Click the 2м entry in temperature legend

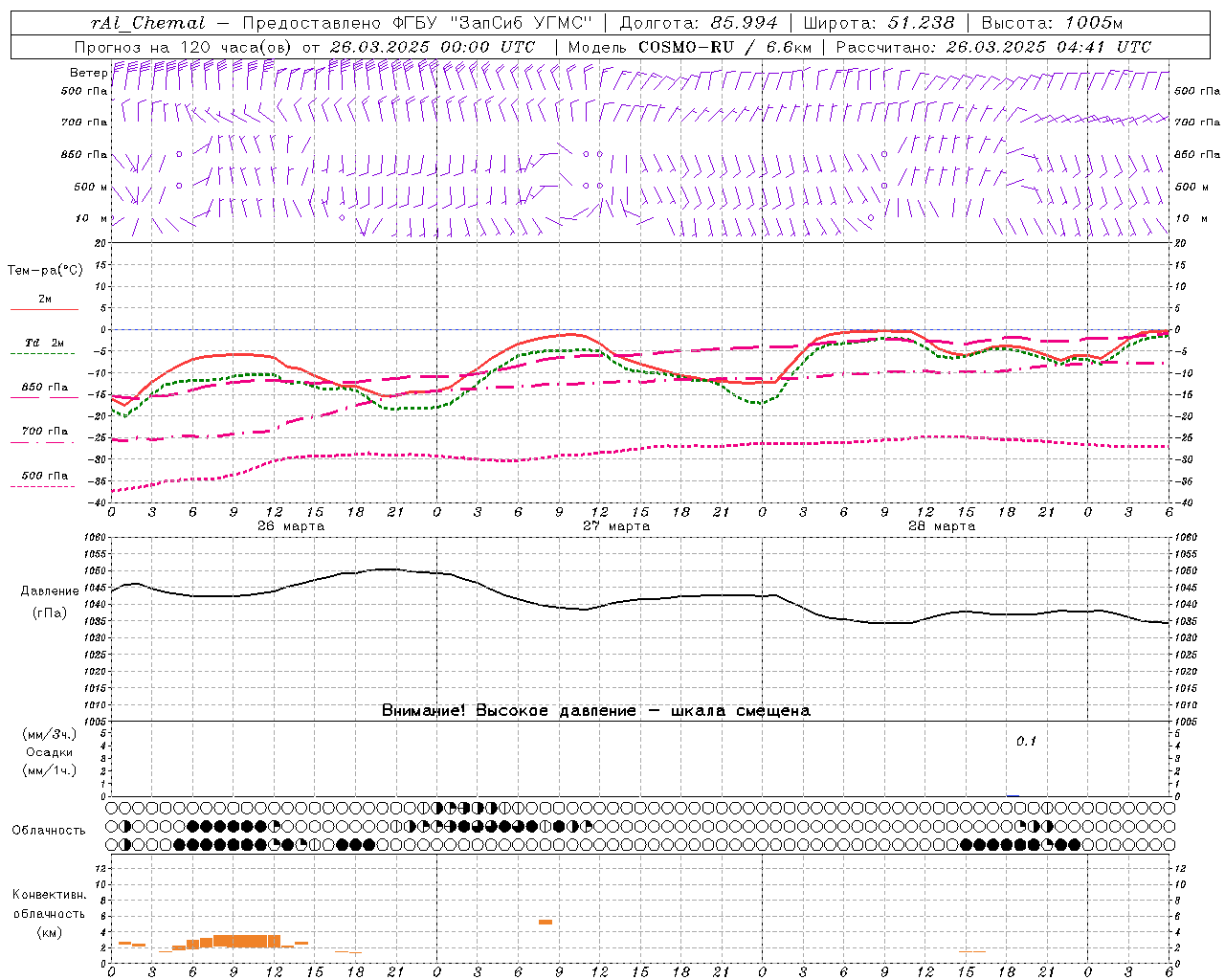click(45, 300)
